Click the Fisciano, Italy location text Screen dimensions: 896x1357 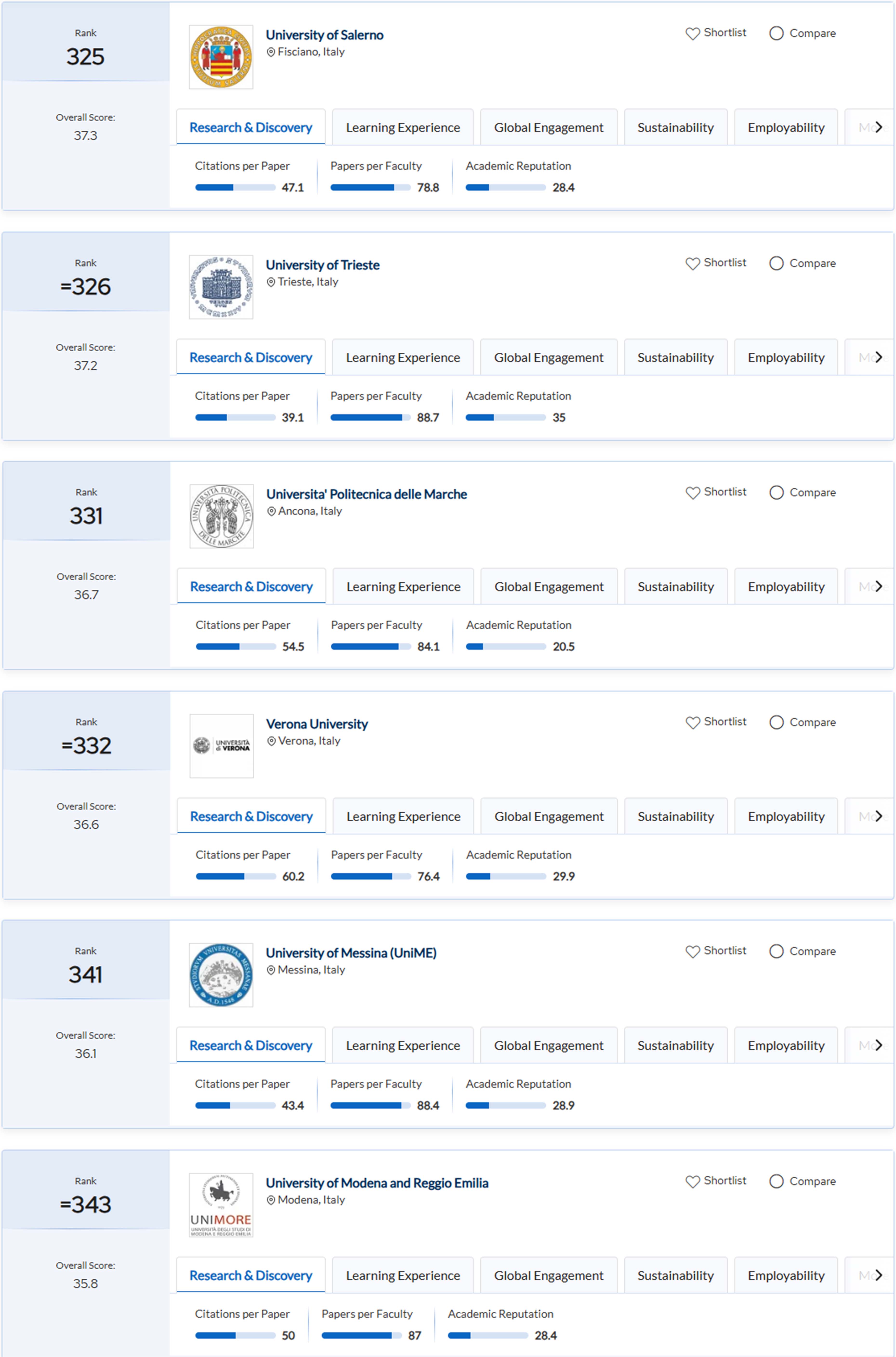click(x=311, y=52)
